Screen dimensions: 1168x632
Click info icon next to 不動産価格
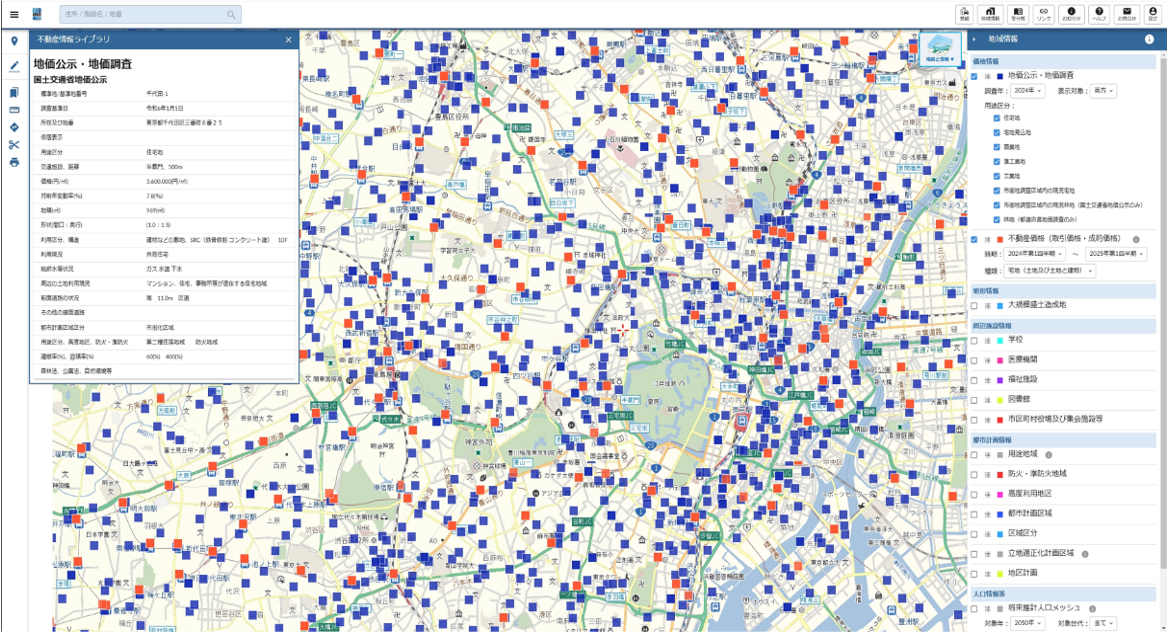(1136, 240)
